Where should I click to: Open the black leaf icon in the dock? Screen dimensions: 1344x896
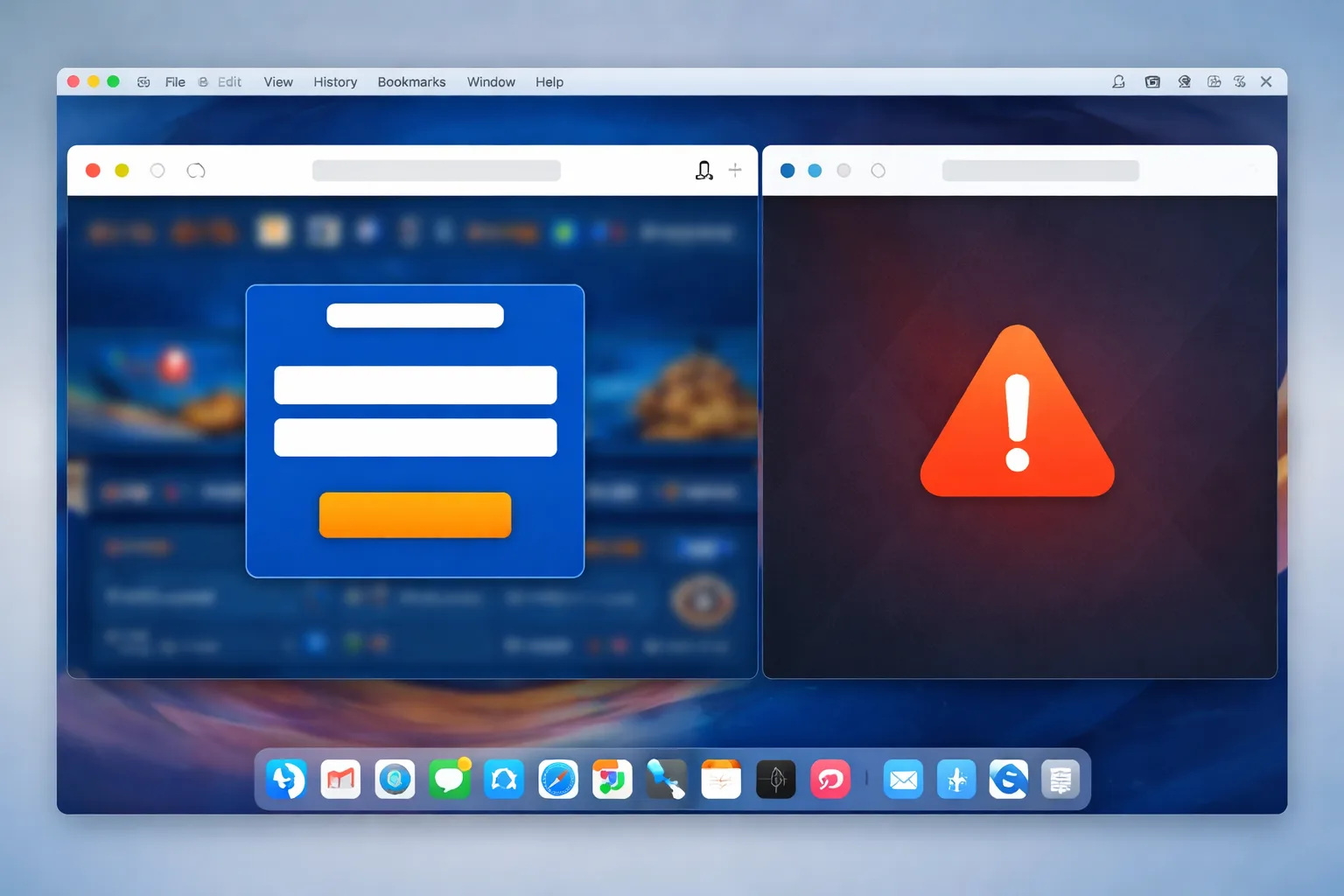(776, 780)
